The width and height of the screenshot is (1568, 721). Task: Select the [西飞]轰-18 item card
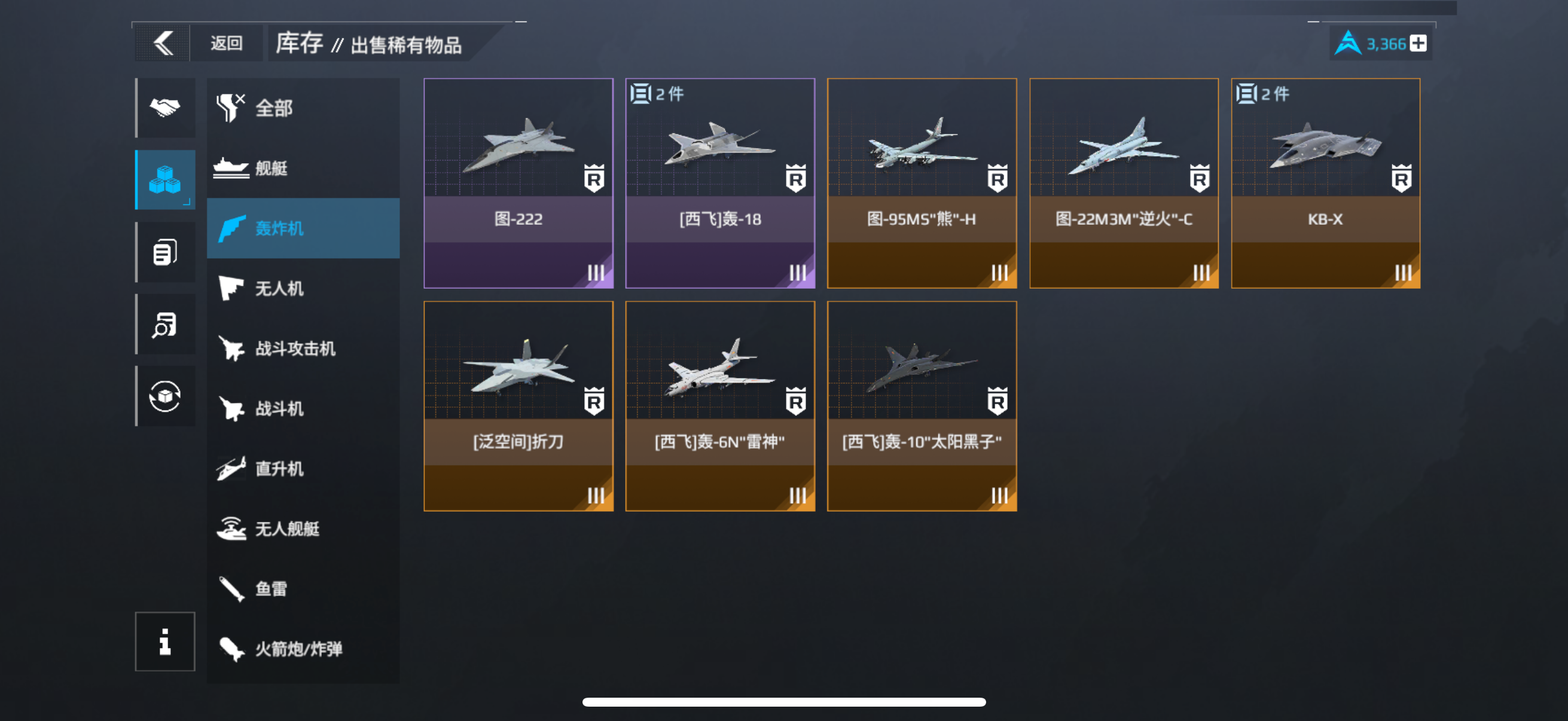720,183
